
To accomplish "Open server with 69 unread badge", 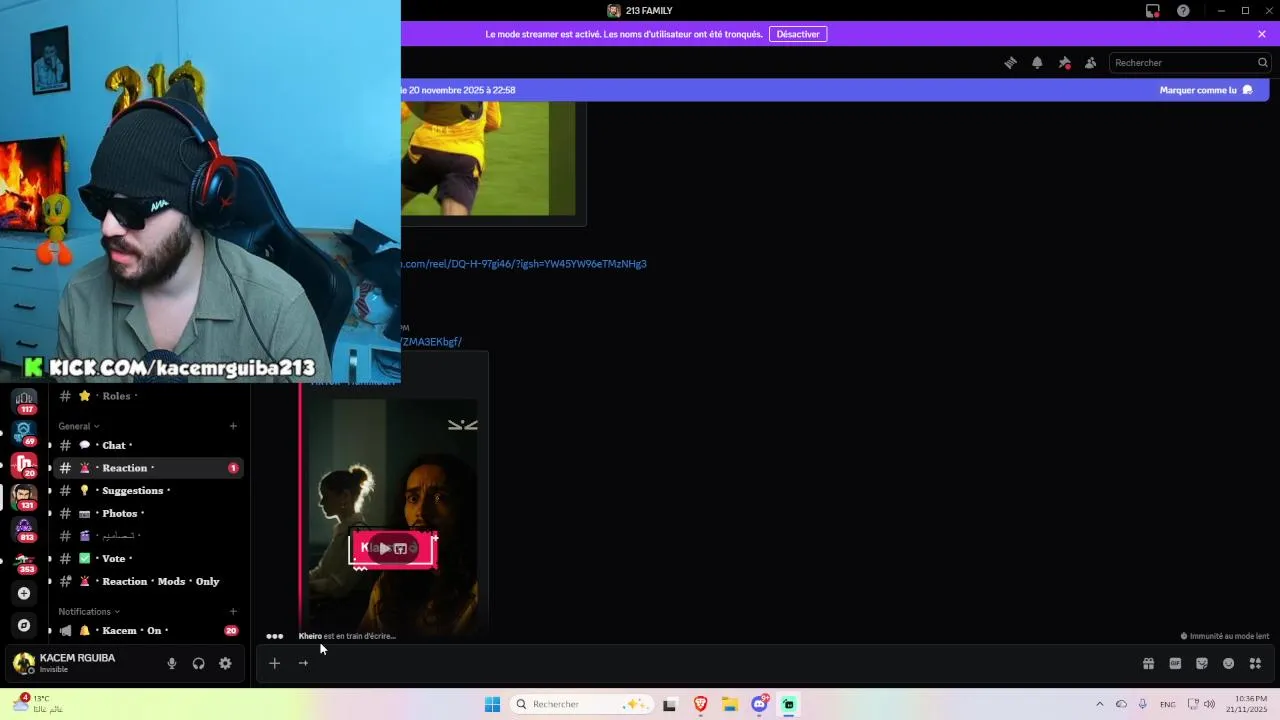I will click(24, 432).
